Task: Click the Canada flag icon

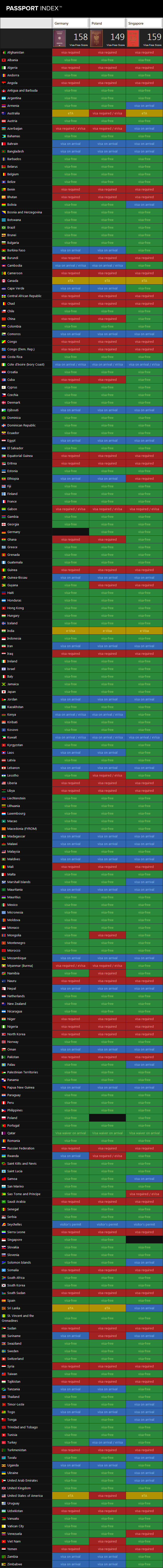Action: coord(4,281)
